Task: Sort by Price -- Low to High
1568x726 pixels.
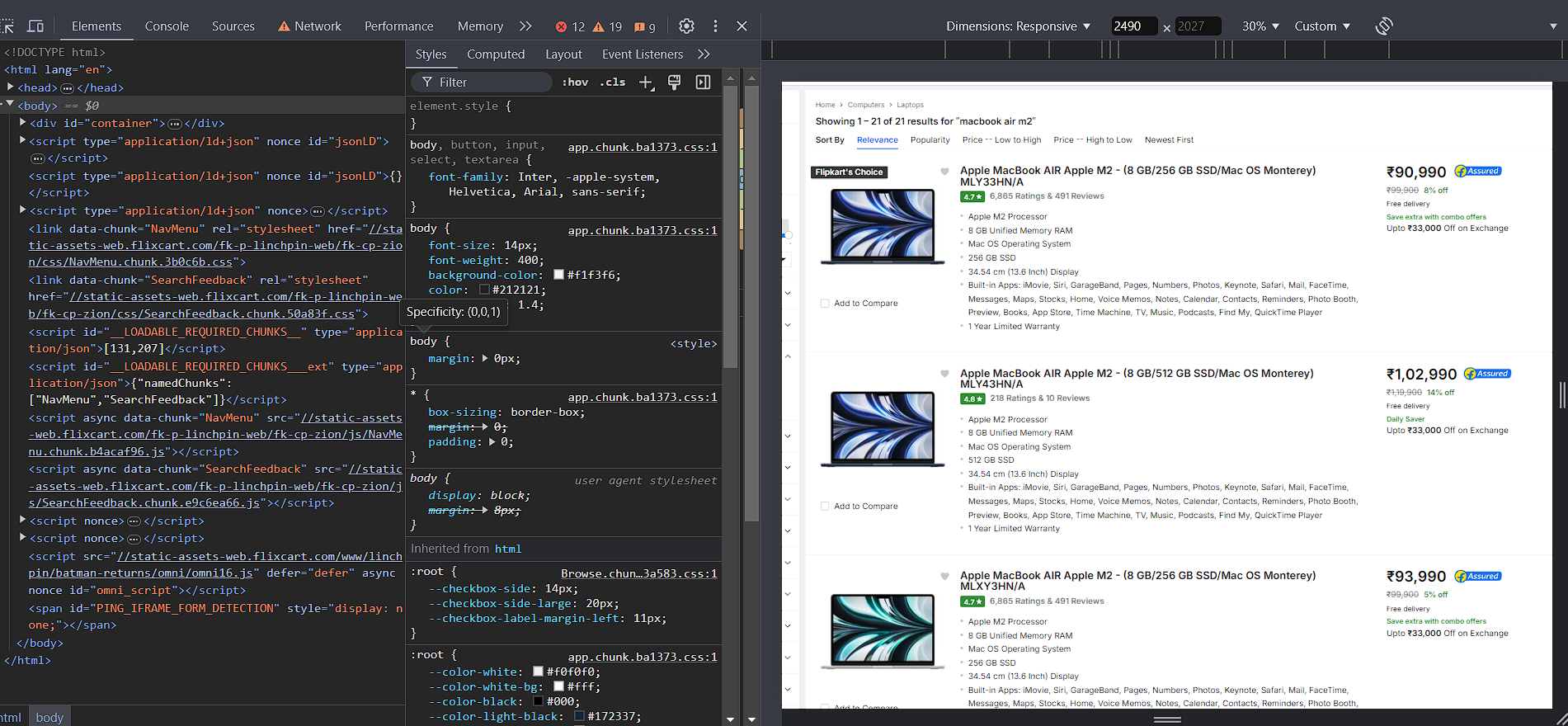Action: 1001,140
